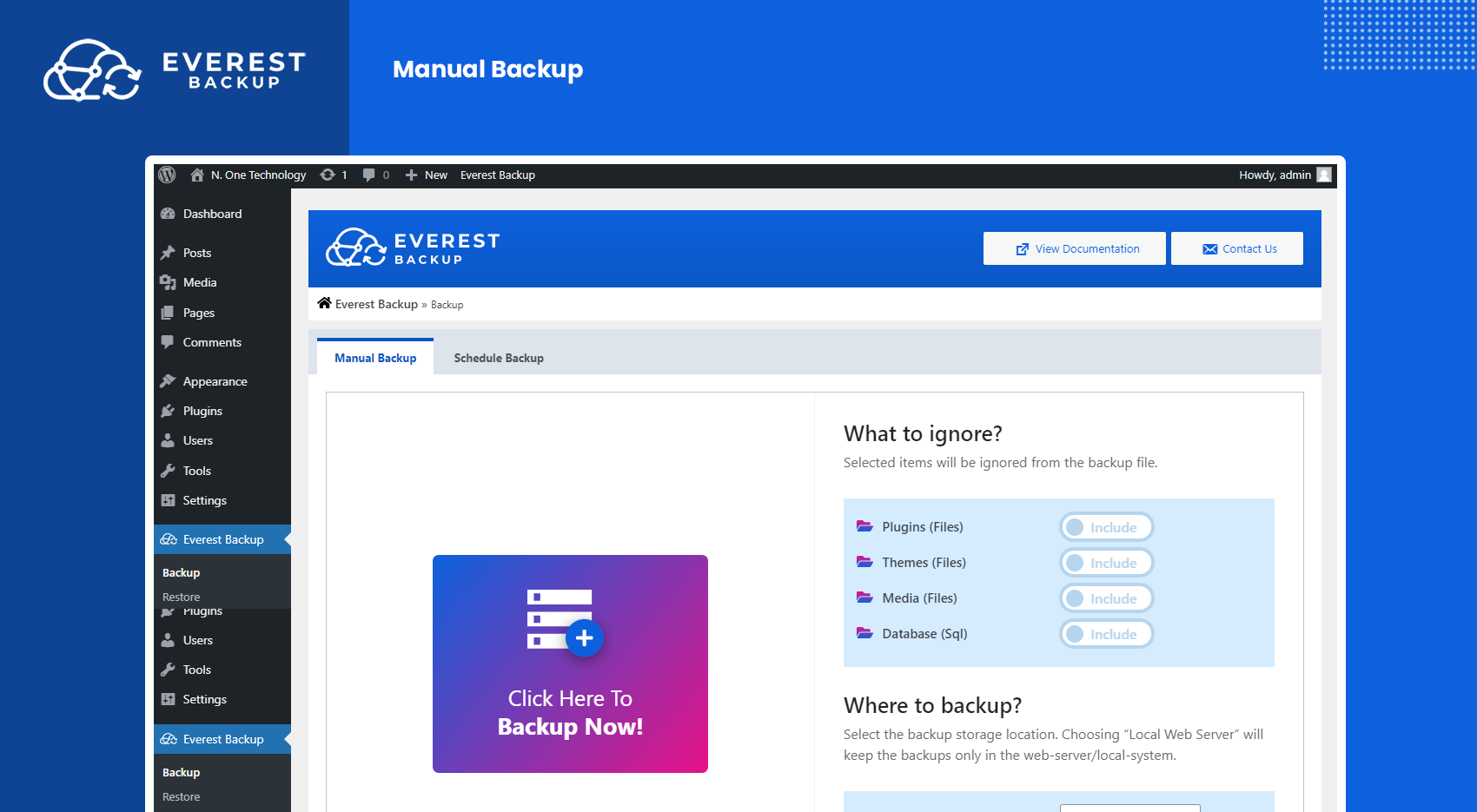Click the Everest Backup logo in the top banner
The image size is (1477, 812).
tap(176, 69)
